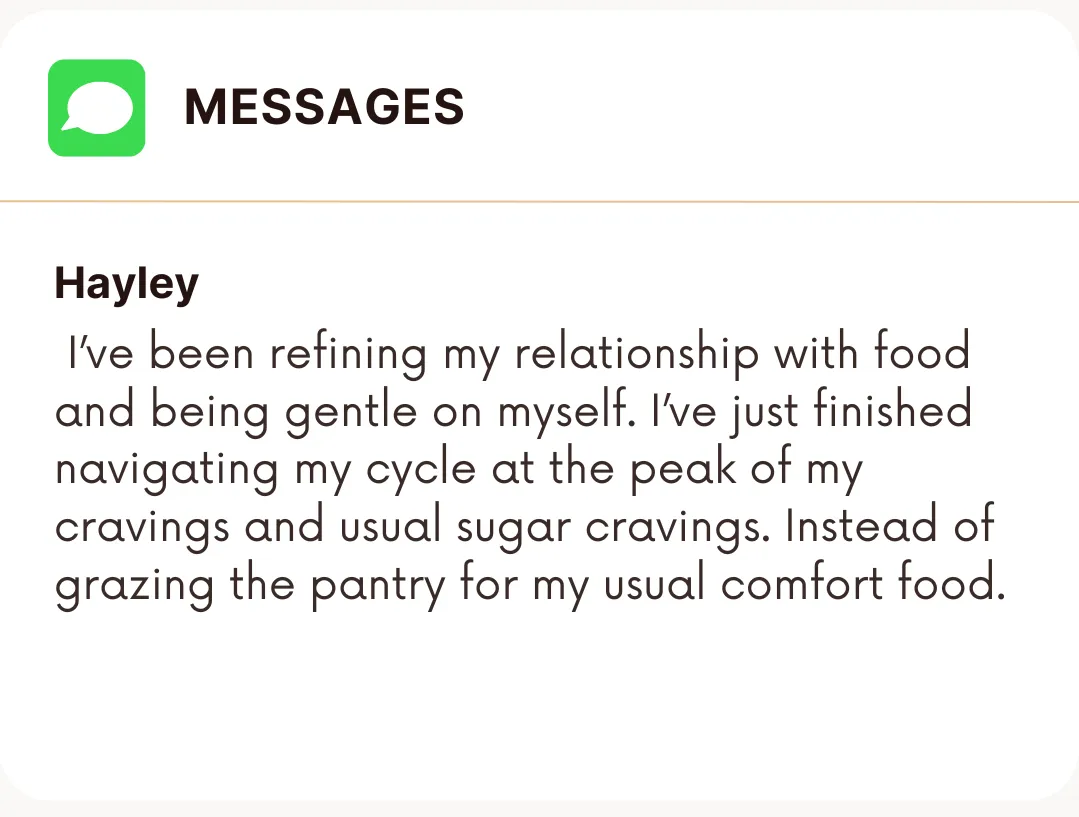
Task: Click the line beginning "navigating my cycle"
Action: click(x=459, y=469)
